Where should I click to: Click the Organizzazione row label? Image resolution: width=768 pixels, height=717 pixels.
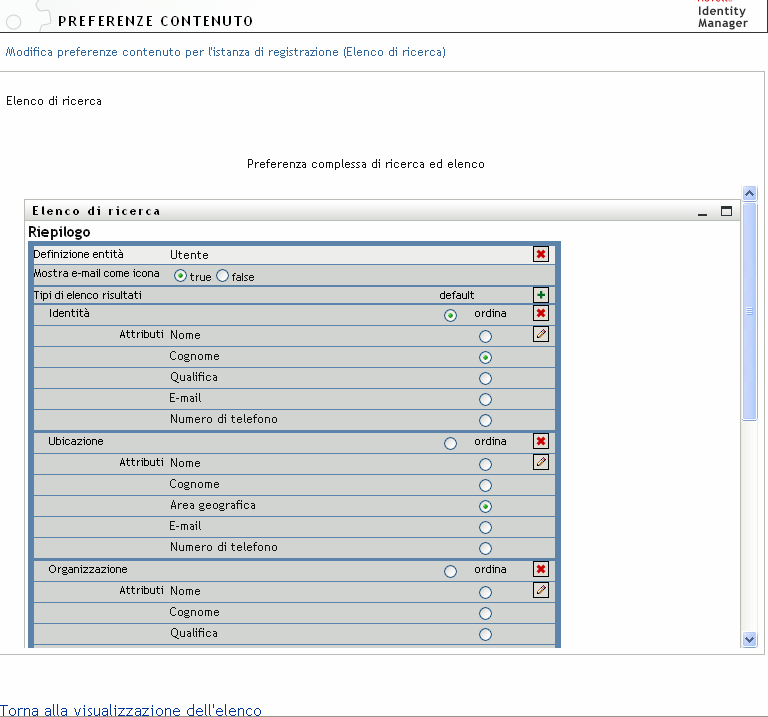tap(88, 569)
